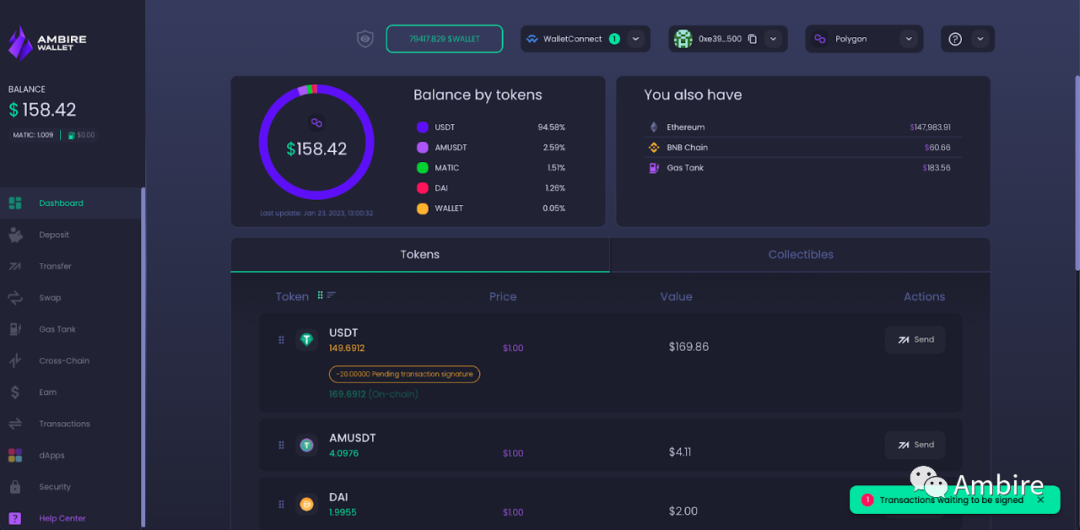Send USDT using its Send button
The image size is (1080, 530).
[915, 340]
